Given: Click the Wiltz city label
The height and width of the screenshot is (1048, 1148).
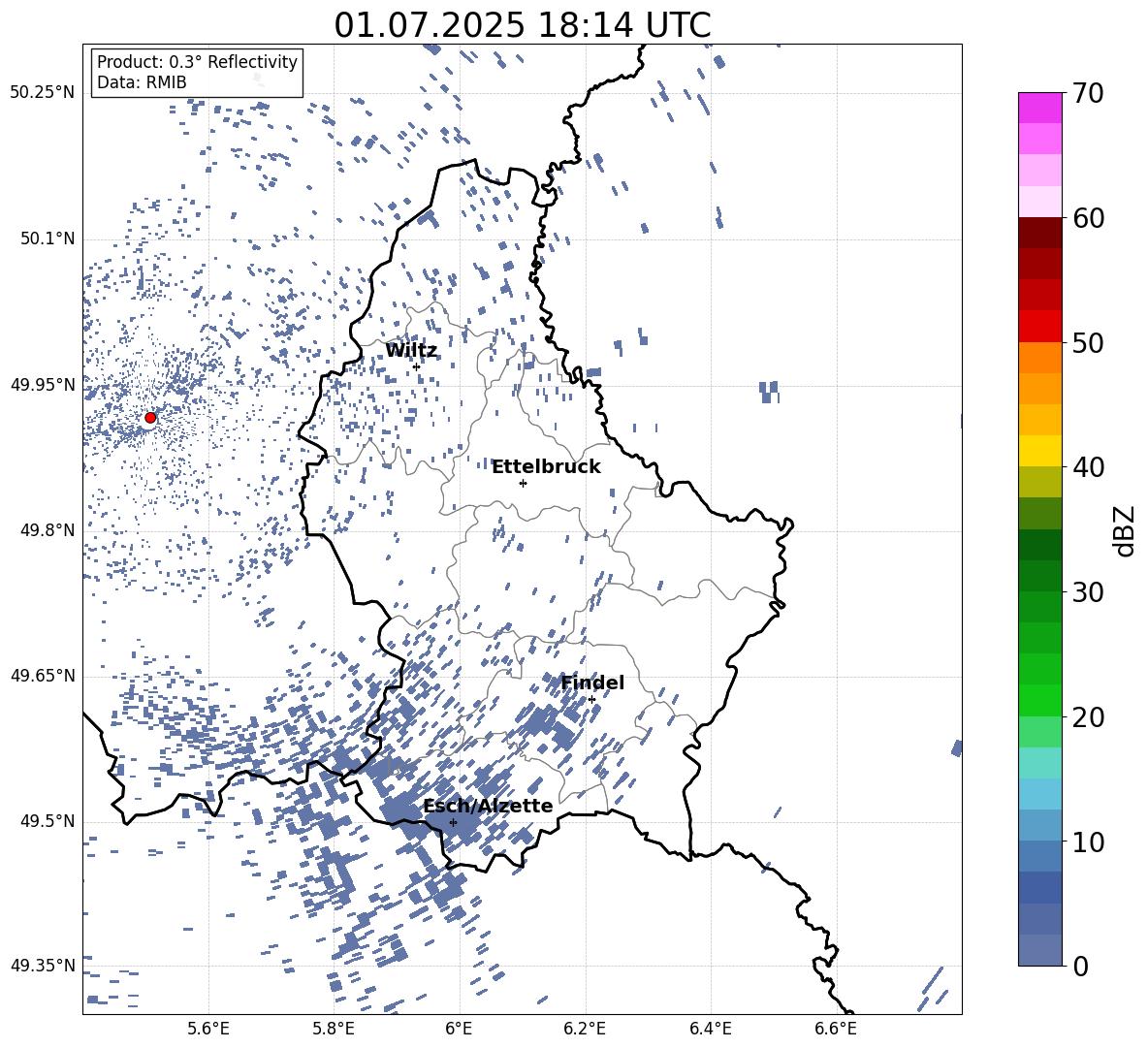Looking at the screenshot, I should click(411, 351).
